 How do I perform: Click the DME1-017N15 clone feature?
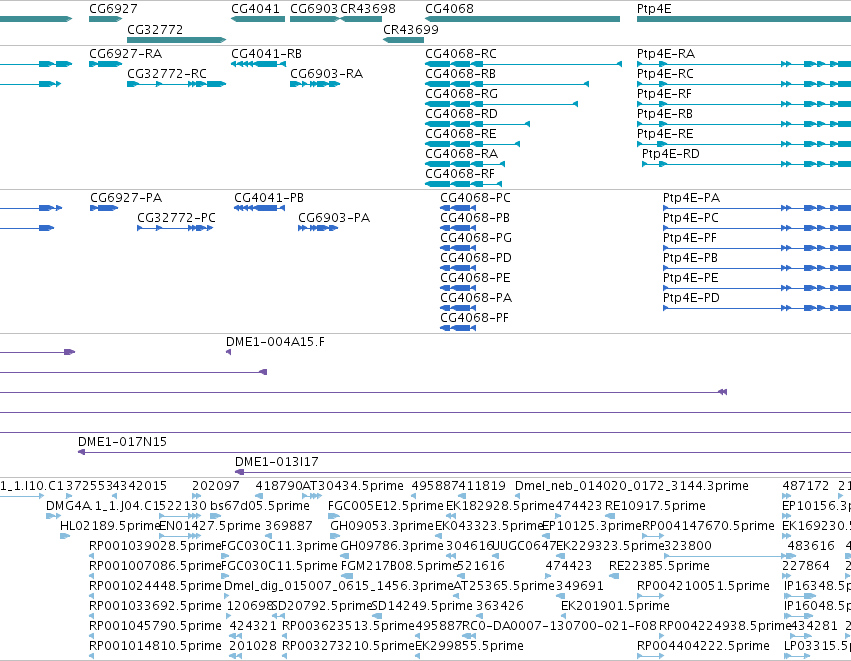(465, 452)
